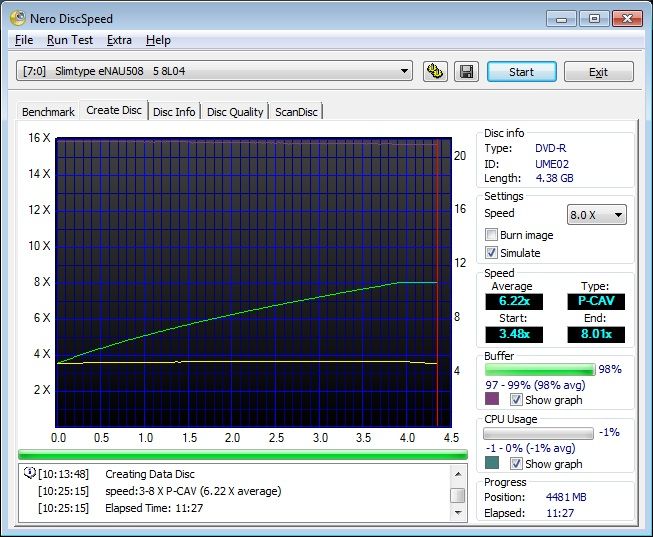Click the floppy disk save icon
This screenshot has height=537, width=653.
(465, 72)
